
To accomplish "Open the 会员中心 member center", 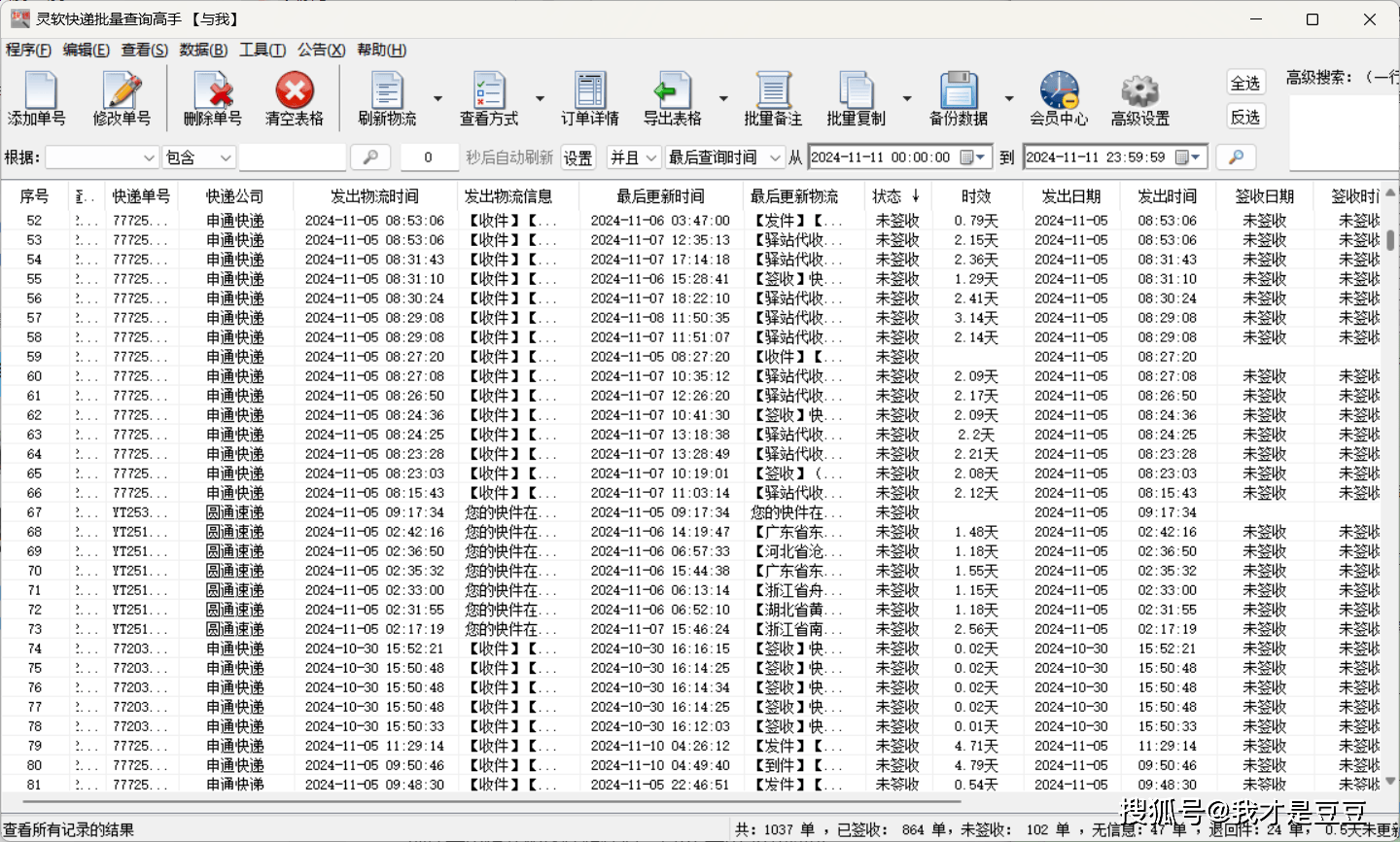I will (x=1059, y=98).
